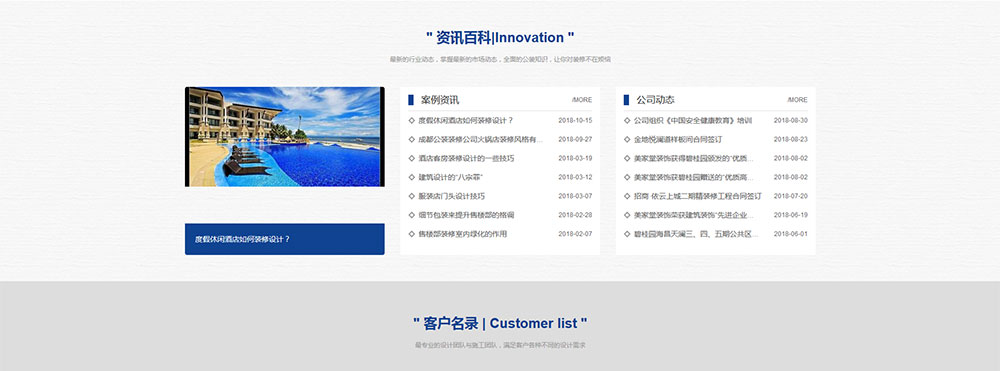Screen dimensions: 1000x371
Task: Open MORE link in 公司动态 panel
Action: (x=797, y=100)
